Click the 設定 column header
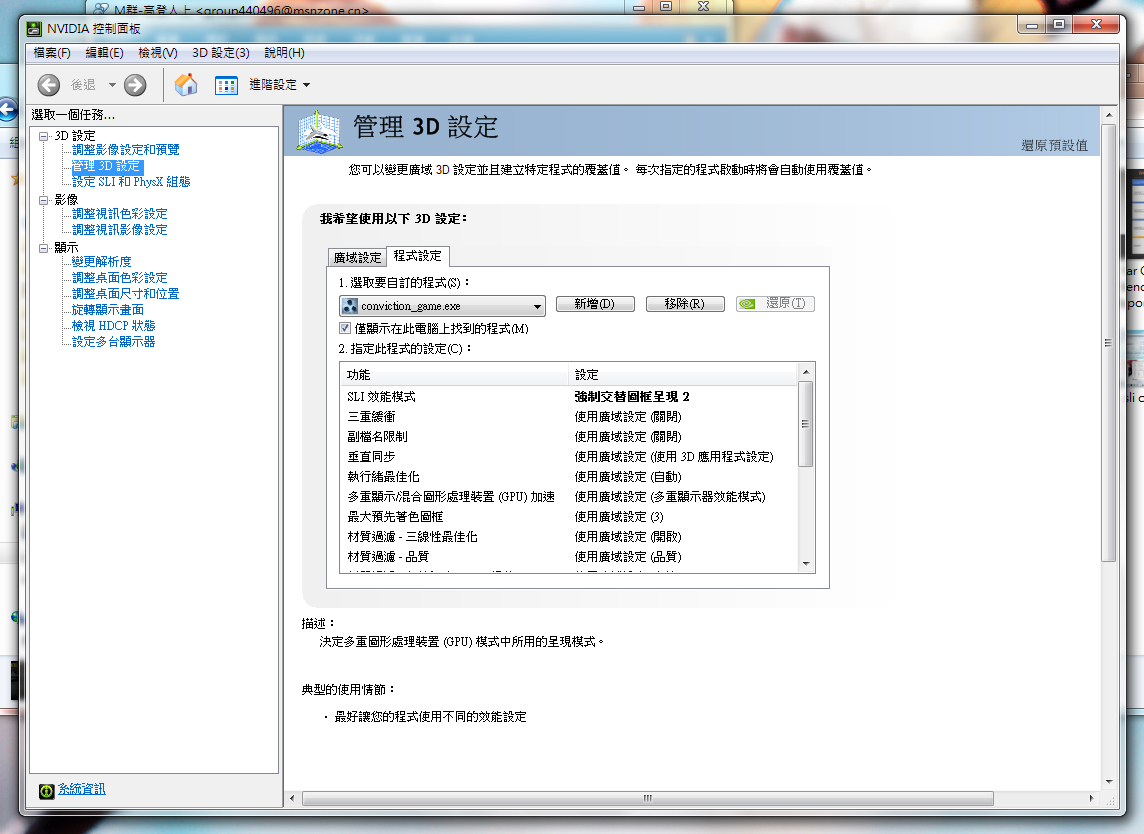1144x834 pixels. coord(682,374)
